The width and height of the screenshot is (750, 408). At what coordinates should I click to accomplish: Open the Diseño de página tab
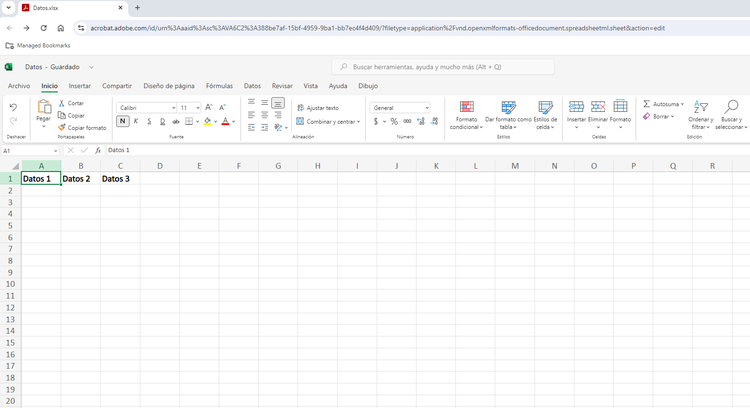coord(169,86)
